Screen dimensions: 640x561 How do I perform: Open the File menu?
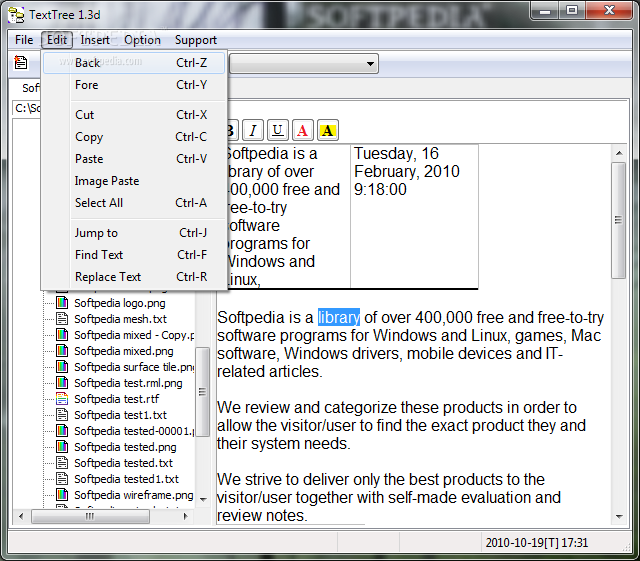24,40
